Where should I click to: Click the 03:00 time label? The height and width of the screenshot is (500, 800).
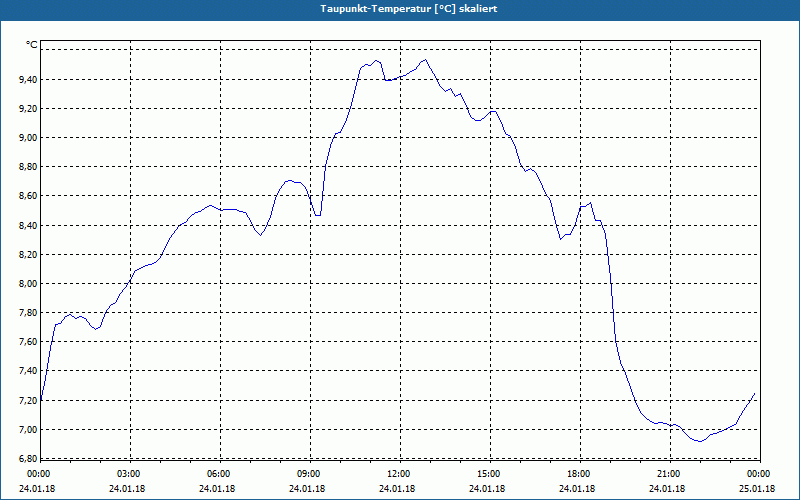click(x=129, y=474)
